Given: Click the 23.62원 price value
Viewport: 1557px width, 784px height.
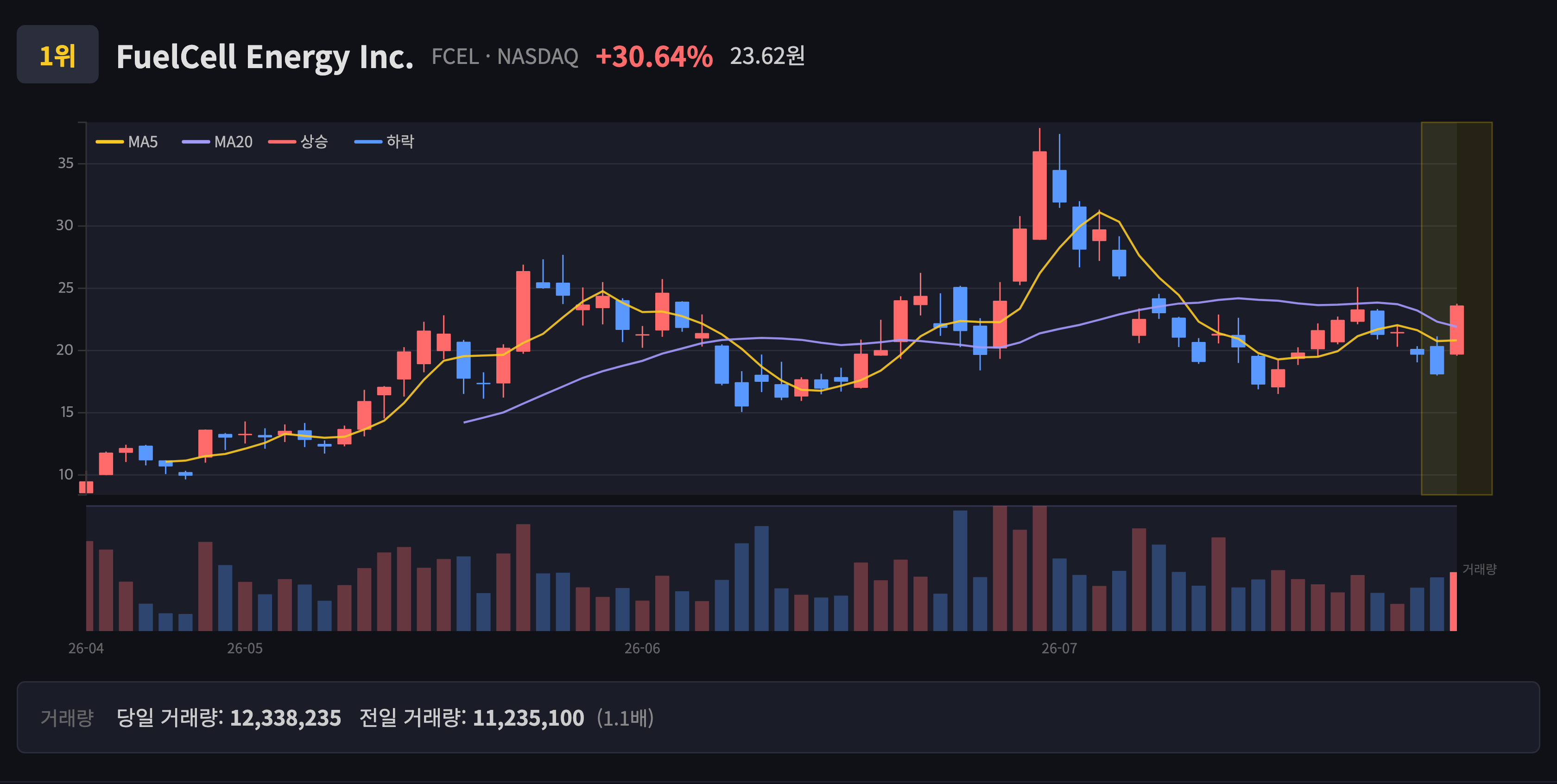Looking at the screenshot, I should coord(767,56).
